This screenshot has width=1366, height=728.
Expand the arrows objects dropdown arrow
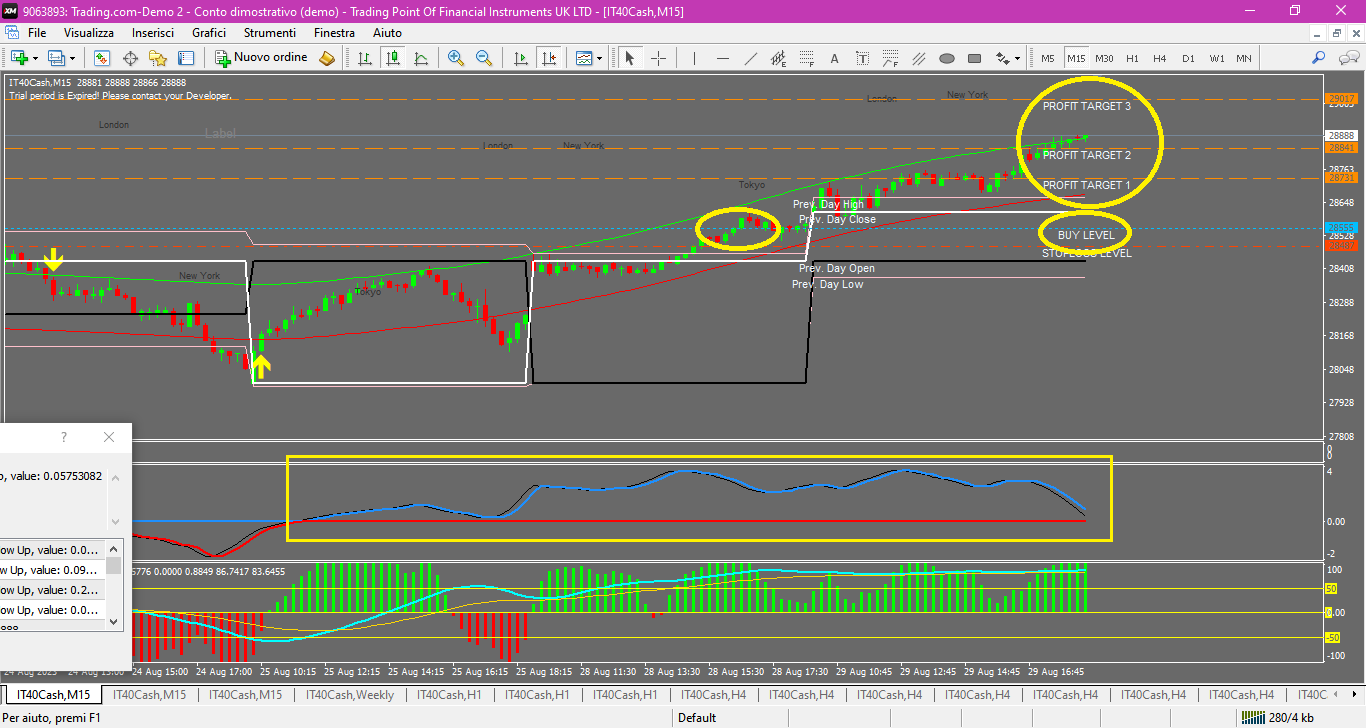[x=1018, y=58]
